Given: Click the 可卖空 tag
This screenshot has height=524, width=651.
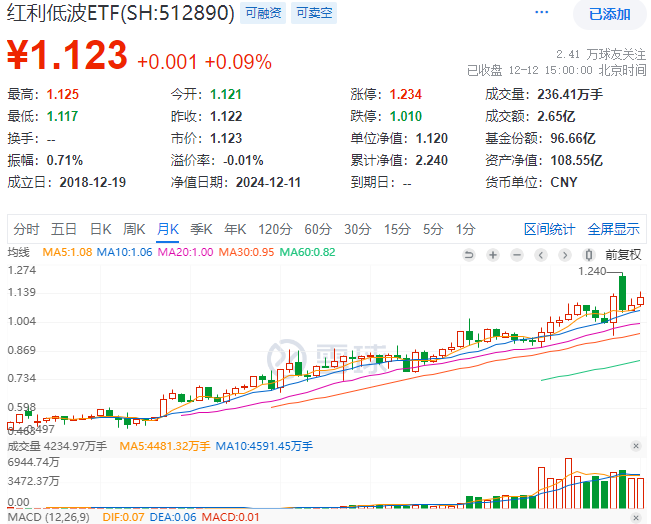Looking at the screenshot, I should (x=314, y=13).
